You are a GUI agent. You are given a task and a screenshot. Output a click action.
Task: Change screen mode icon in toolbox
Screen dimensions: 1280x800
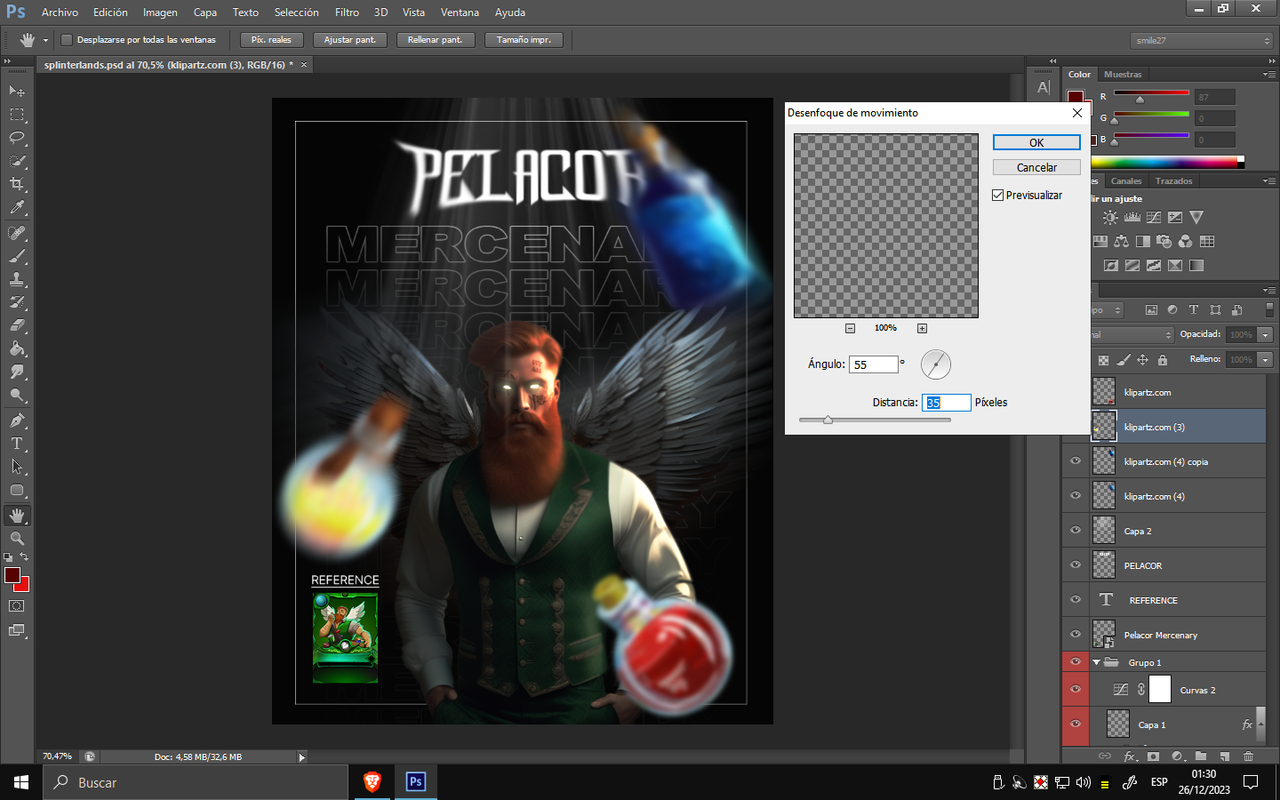(x=17, y=630)
